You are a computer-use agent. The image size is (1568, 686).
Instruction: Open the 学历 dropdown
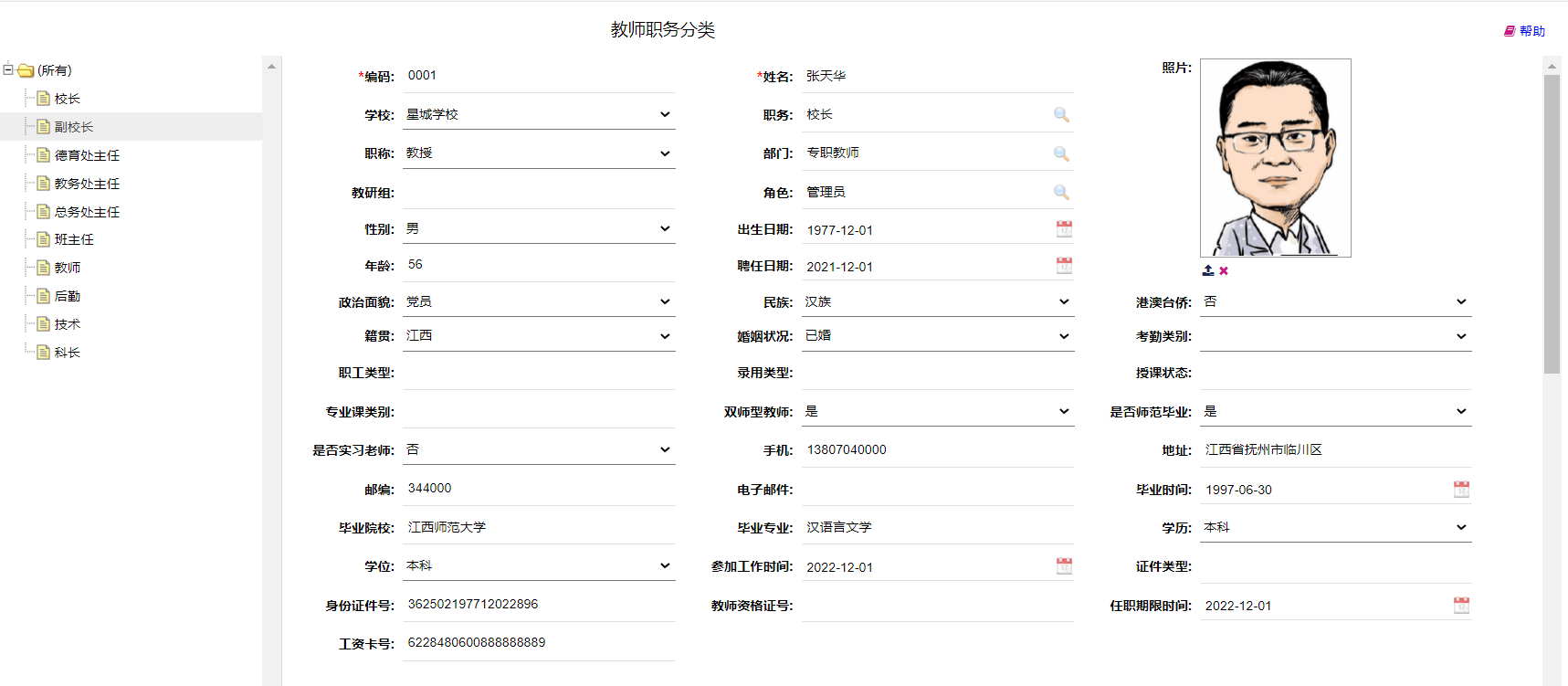click(1336, 527)
